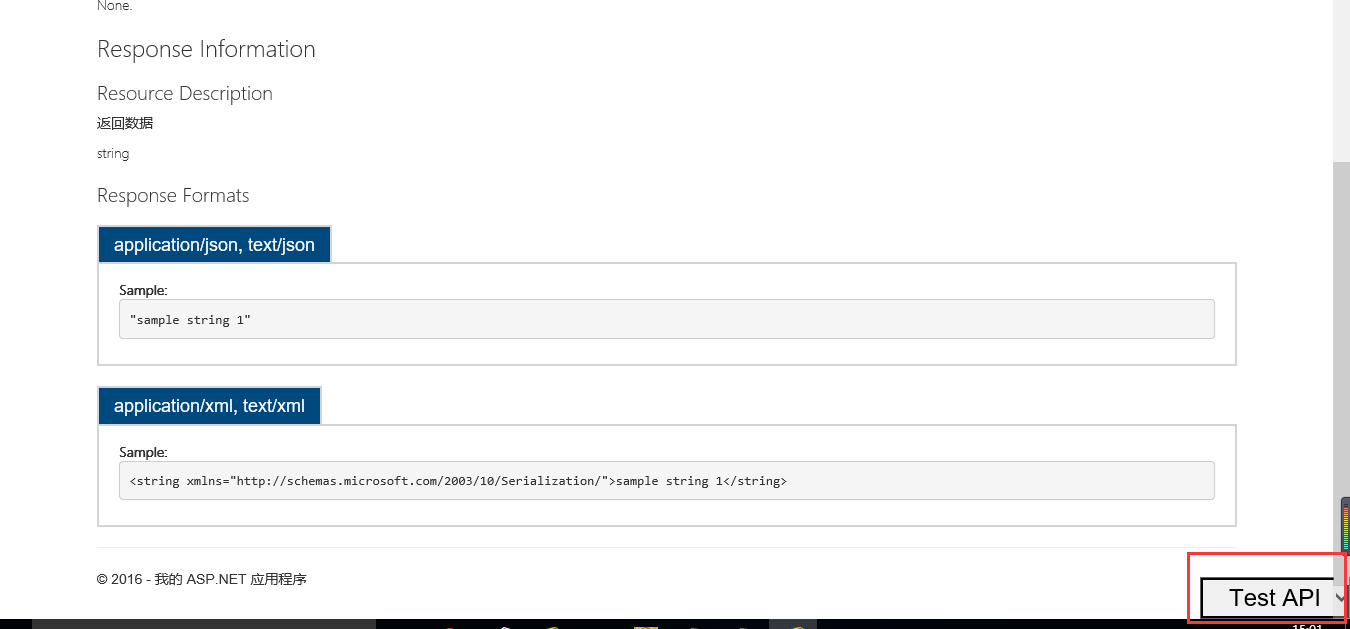
Task: Click the Test API button
Action: (x=1274, y=598)
